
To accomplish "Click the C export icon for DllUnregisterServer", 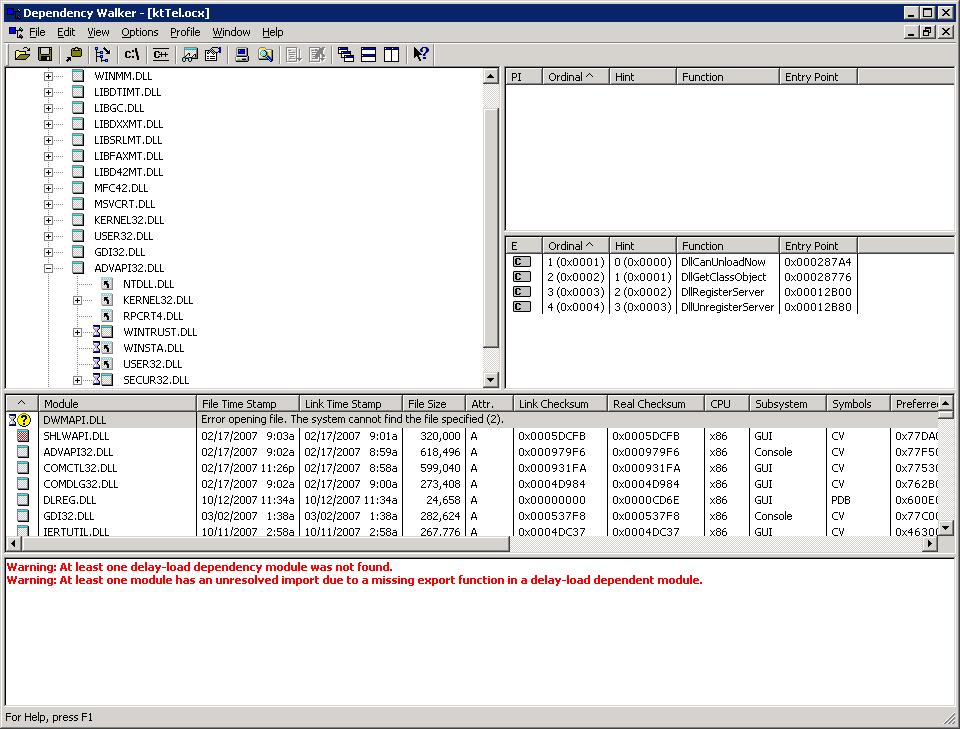I will point(522,307).
